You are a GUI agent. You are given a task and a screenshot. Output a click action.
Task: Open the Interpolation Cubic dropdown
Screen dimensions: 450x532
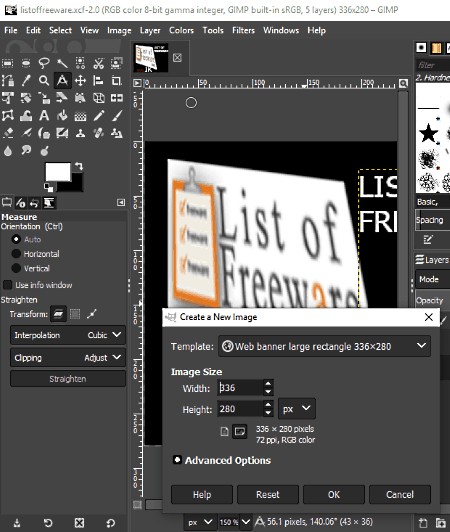[x=68, y=335]
